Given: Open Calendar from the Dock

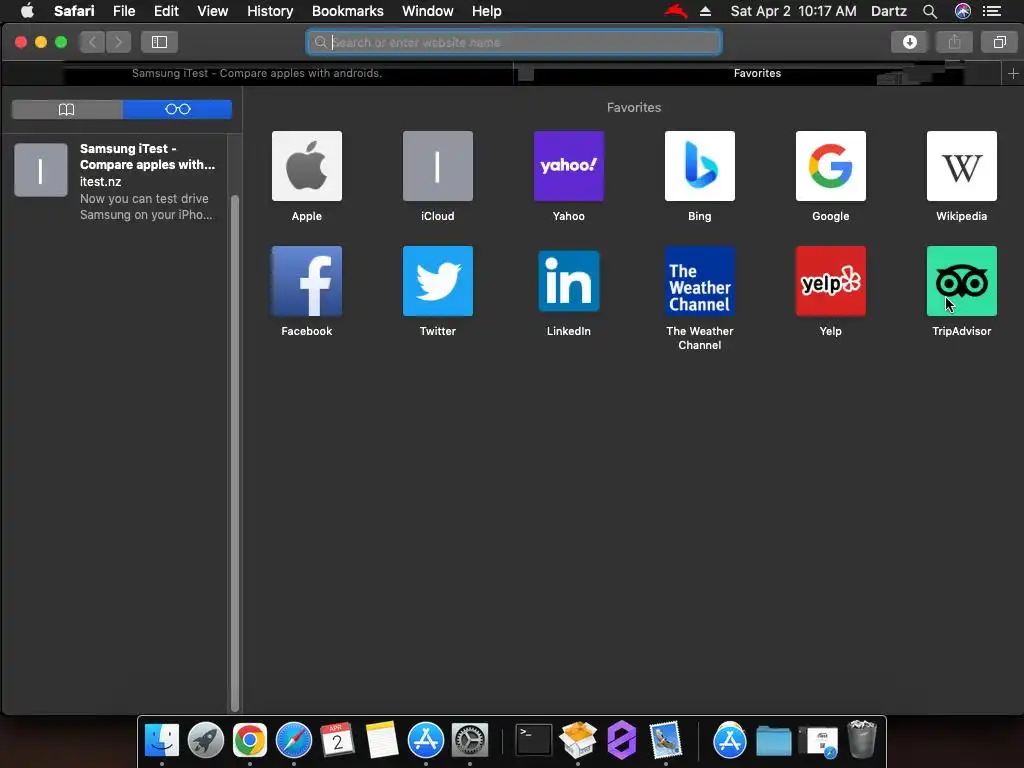Looking at the screenshot, I should point(337,741).
